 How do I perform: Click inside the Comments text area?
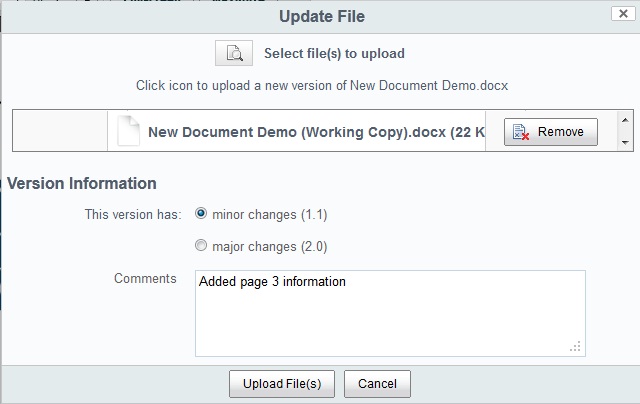(390, 313)
